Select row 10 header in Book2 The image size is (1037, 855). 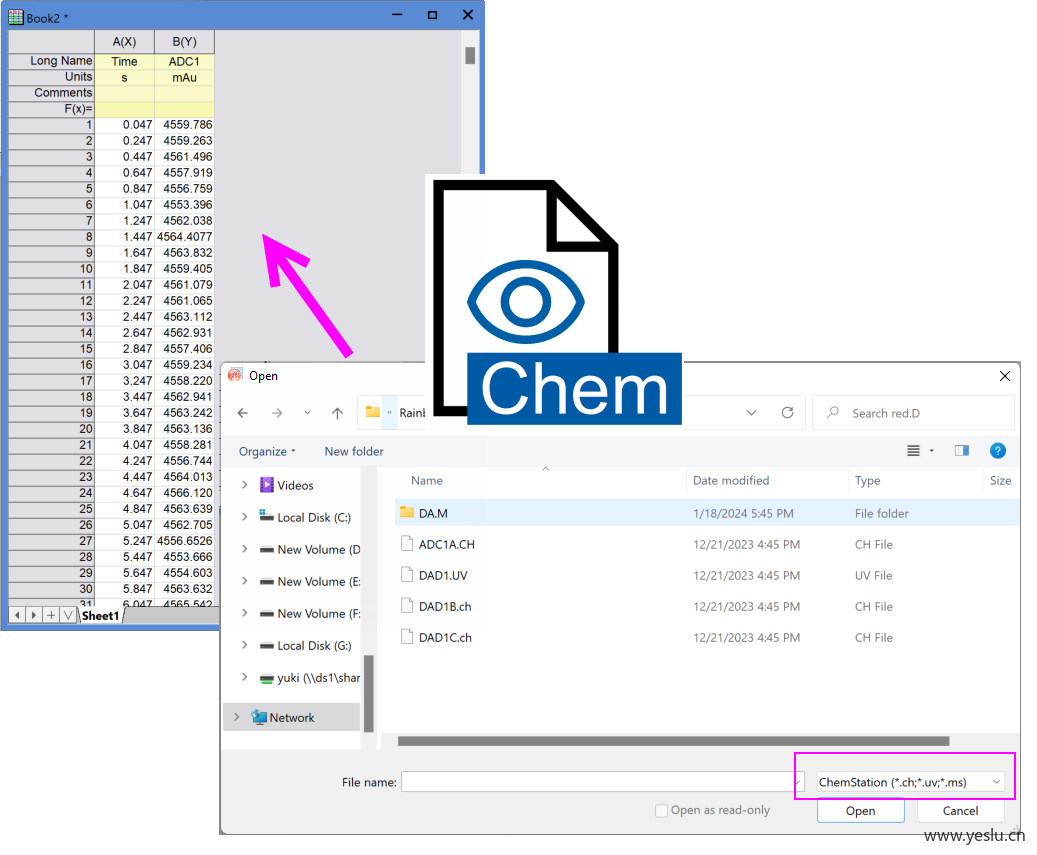[x=52, y=268]
